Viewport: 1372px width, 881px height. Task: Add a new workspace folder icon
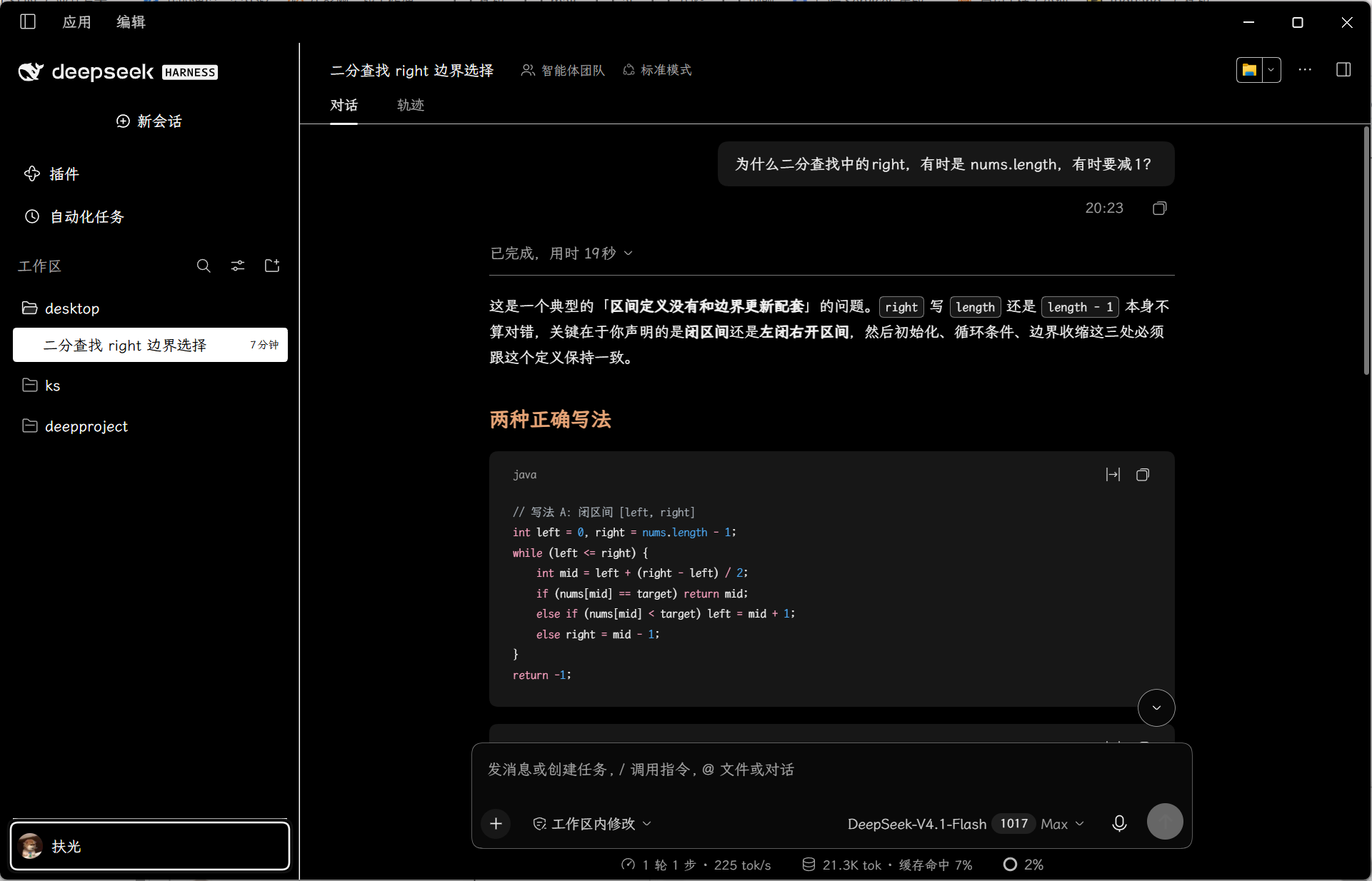click(x=272, y=266)
